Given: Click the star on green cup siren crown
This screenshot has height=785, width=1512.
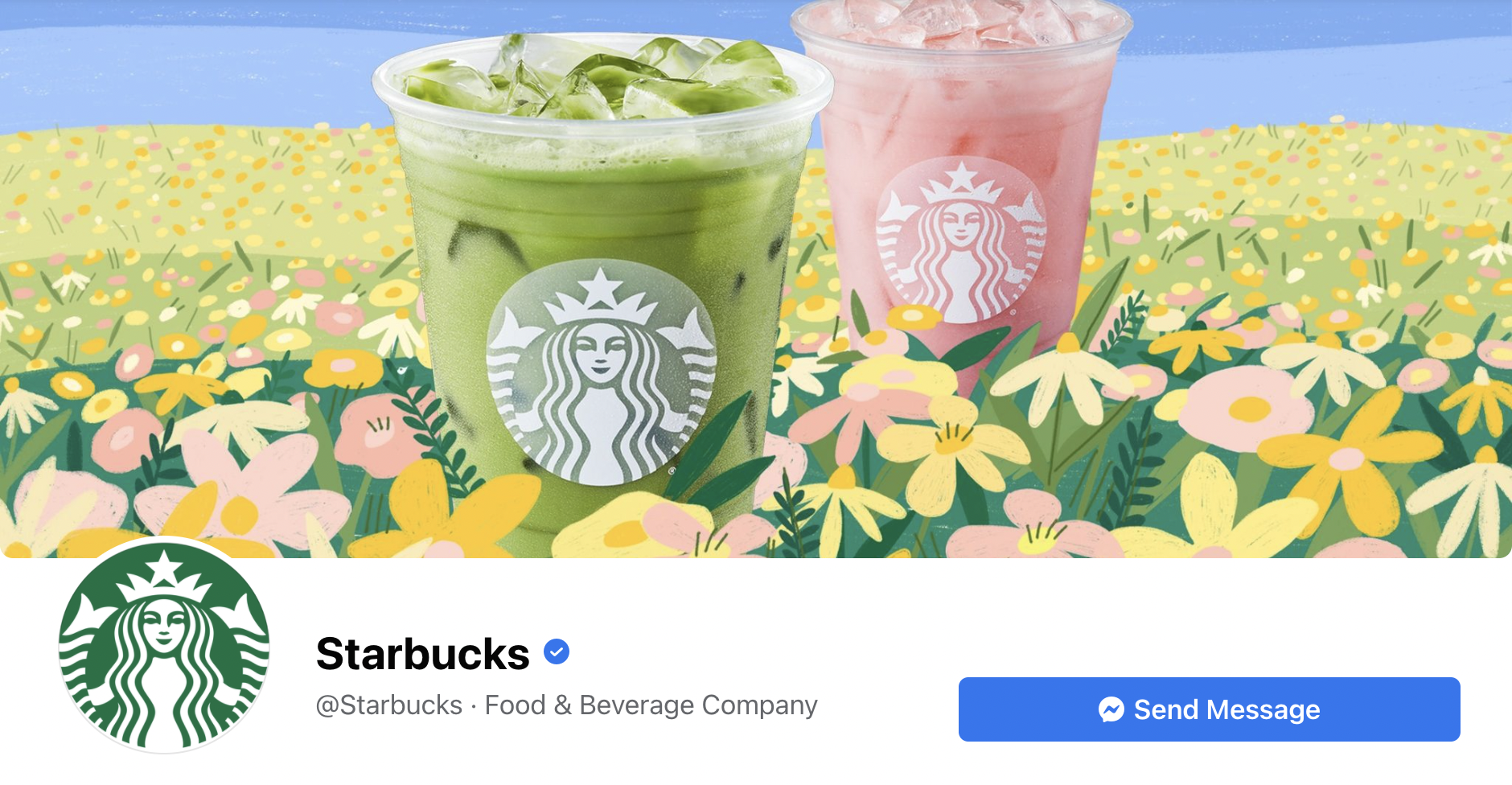Looking at the screenshot, I should [601, 288].
